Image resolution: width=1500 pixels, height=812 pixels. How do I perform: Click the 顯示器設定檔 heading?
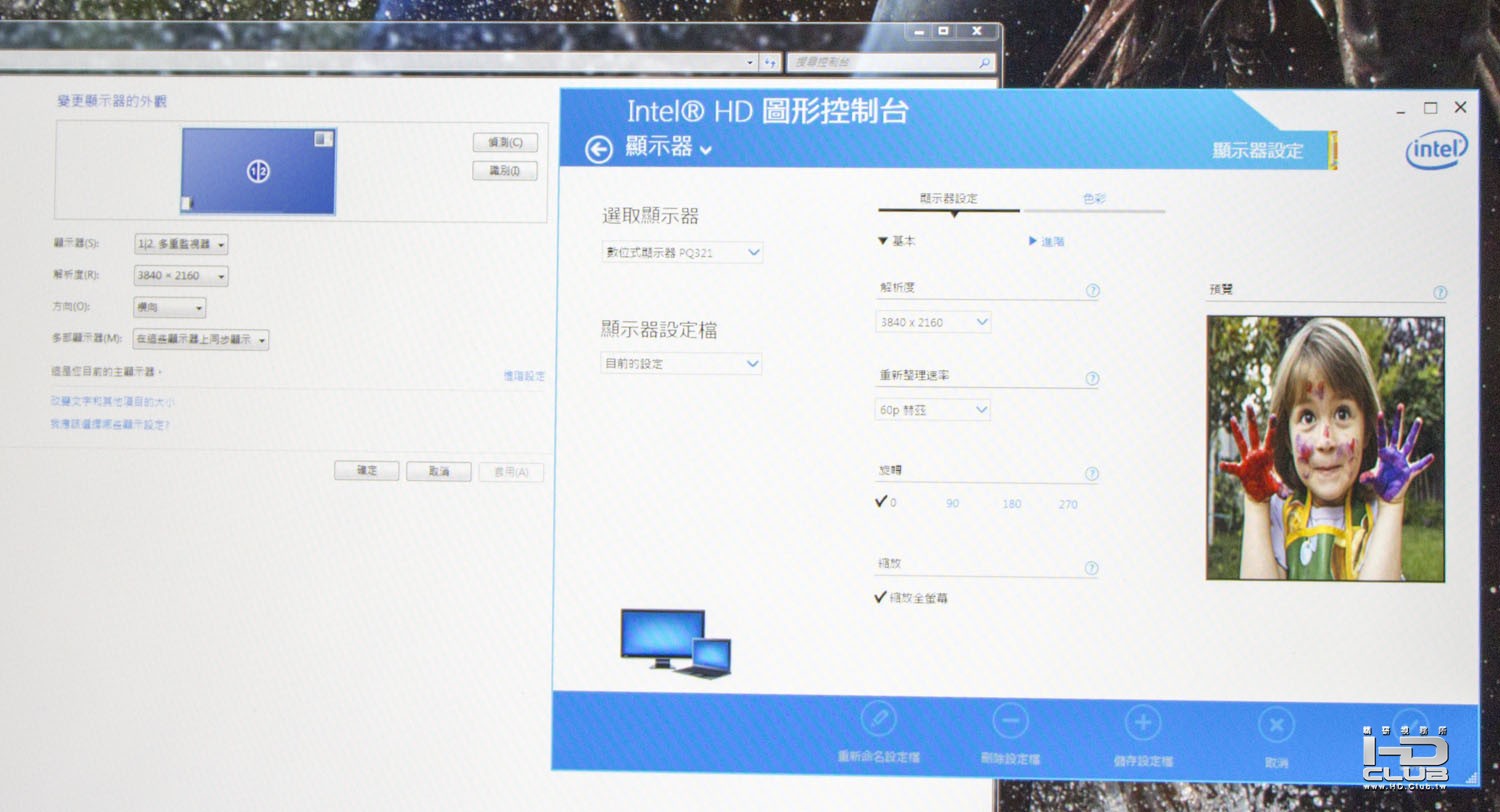tap(660, 329)
